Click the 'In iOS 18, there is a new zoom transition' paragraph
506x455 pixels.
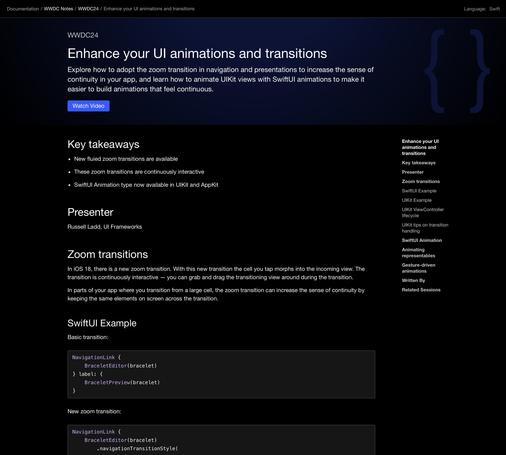pyautogui.click(x=216, y=273)
